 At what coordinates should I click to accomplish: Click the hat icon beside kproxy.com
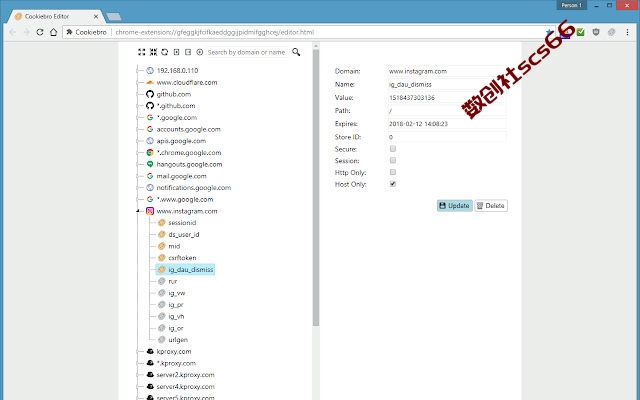tap(150, 351)
